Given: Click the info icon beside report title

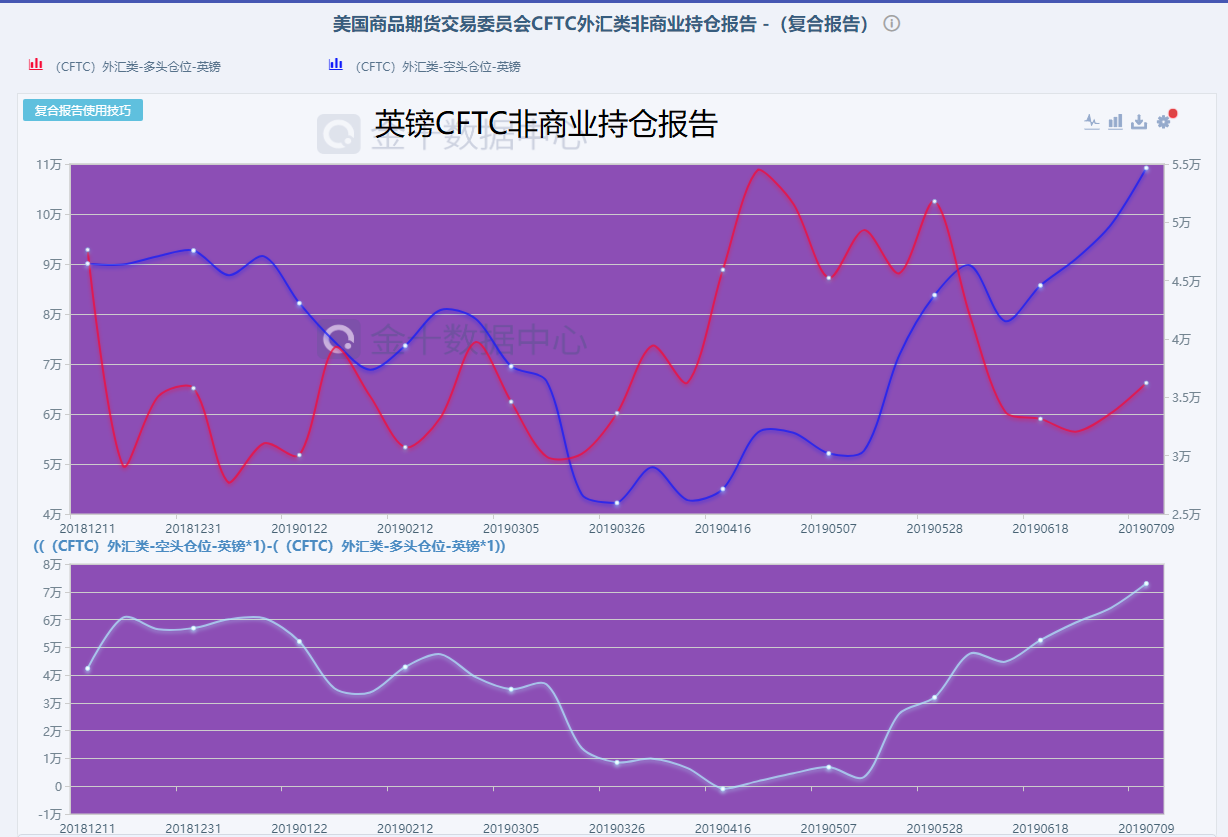Looking at the screenshot, I should [x=892, y=24].
